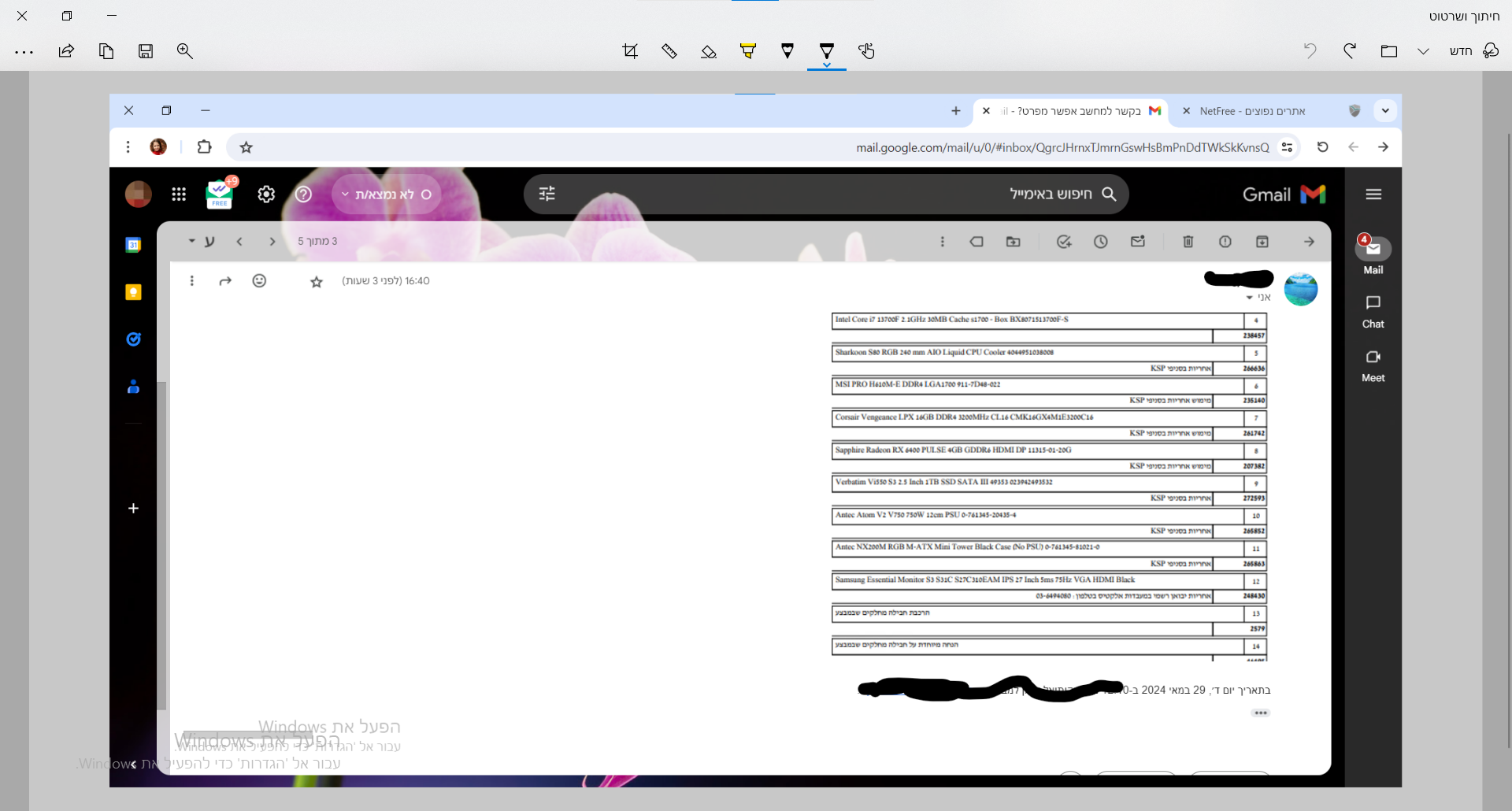Close the Gmail tab with its X

[986, 111]
